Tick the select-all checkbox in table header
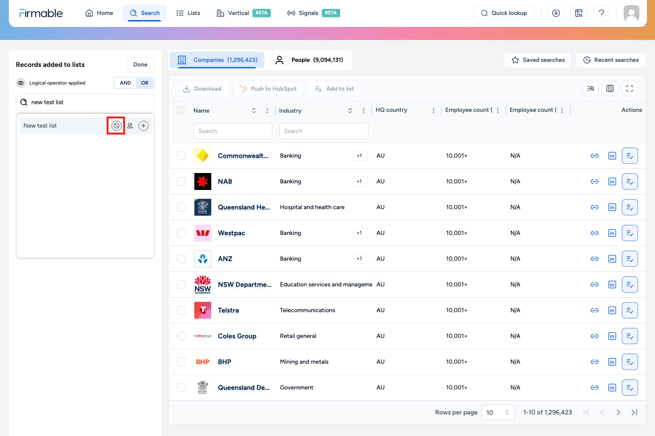The height and width of the screenshot is (436, 655). point(180,110)
